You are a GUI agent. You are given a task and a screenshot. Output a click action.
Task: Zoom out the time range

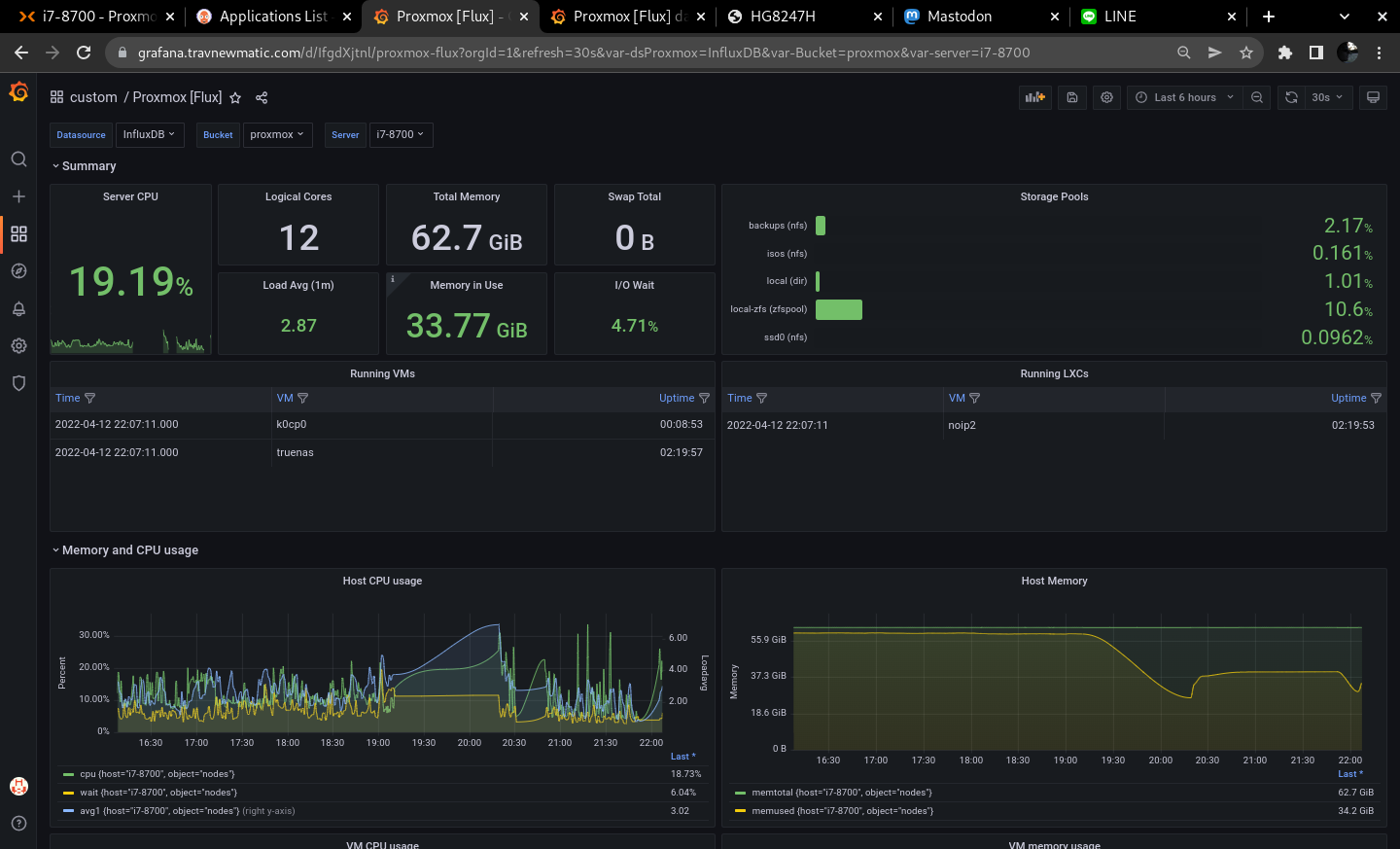1257,97
